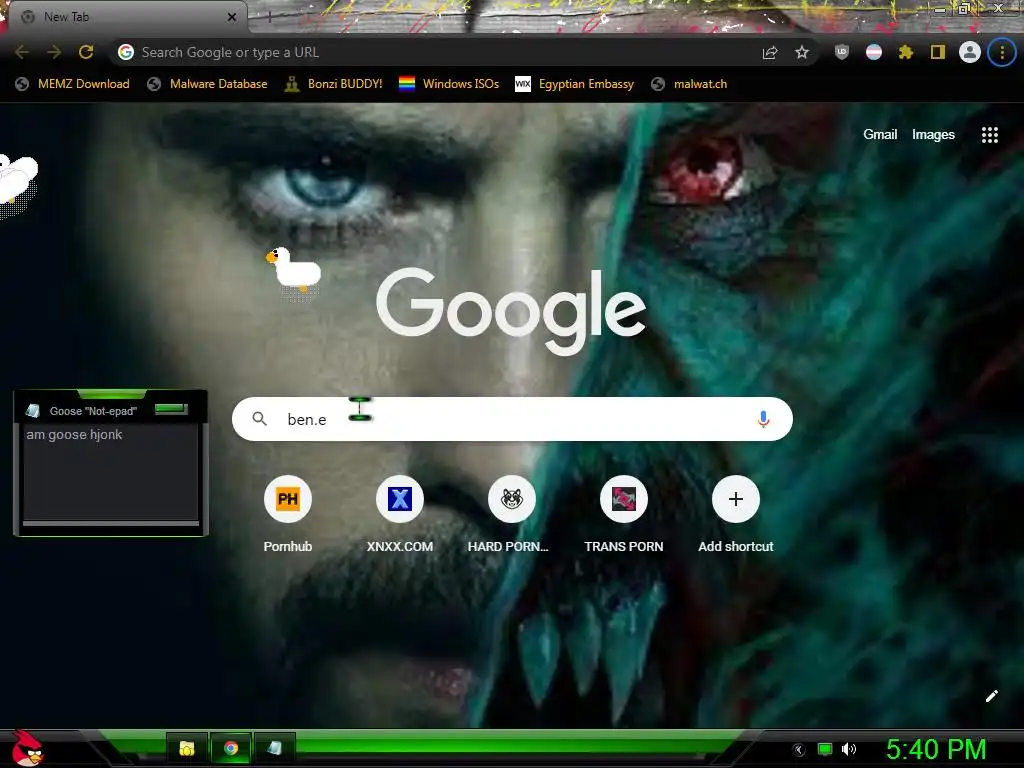Show hidden tray icons arrow
This screenshot has height=768, width=1024.
799,750
